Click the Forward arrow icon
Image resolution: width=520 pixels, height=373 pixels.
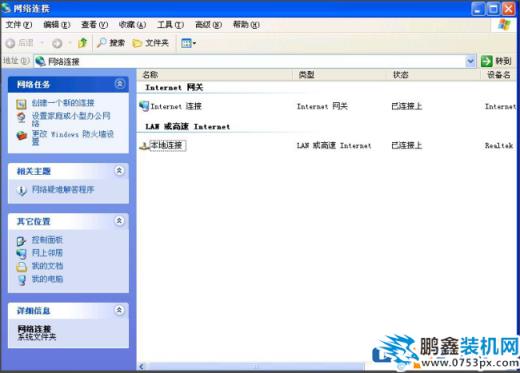pos(57,43)
